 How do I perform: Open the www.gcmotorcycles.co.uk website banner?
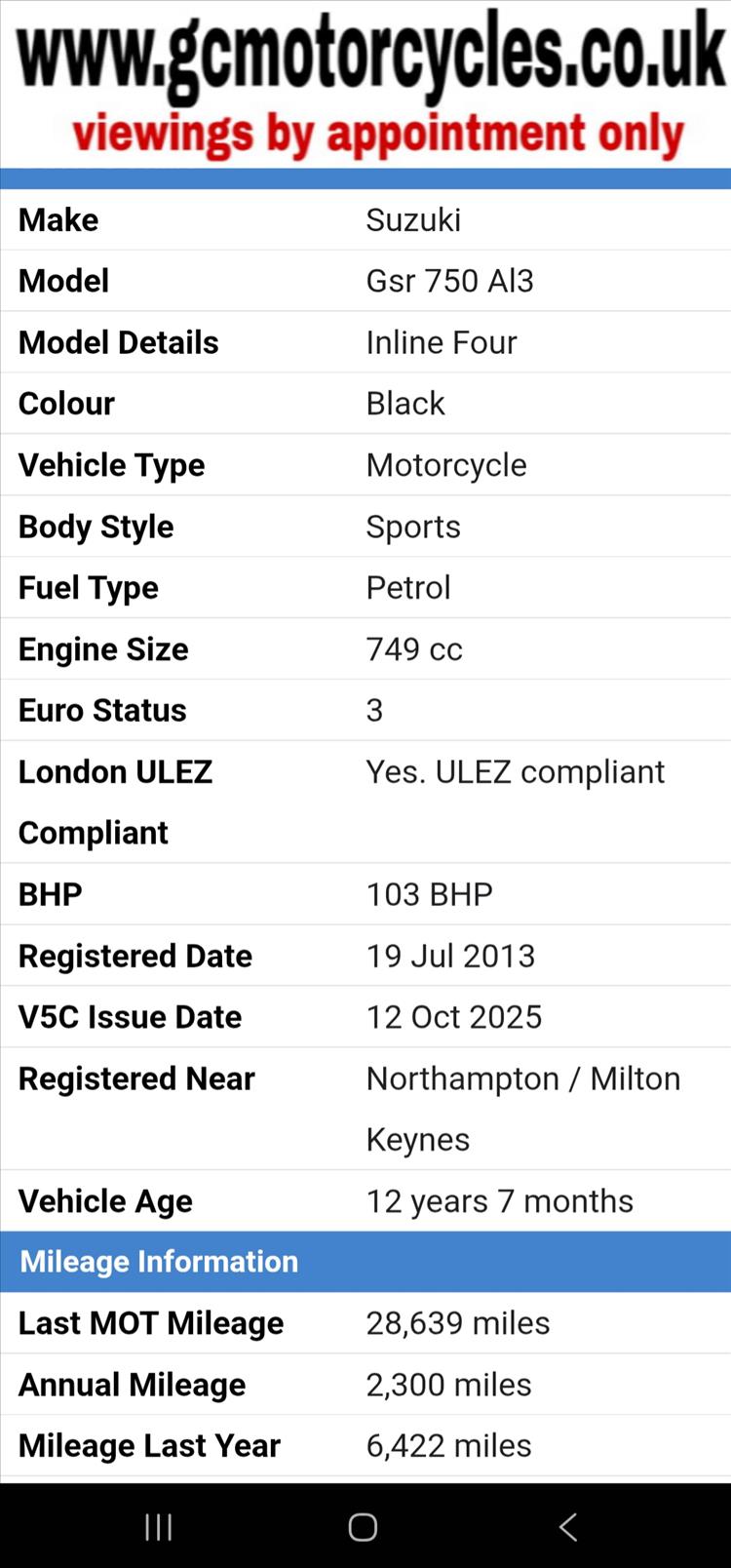371,54
